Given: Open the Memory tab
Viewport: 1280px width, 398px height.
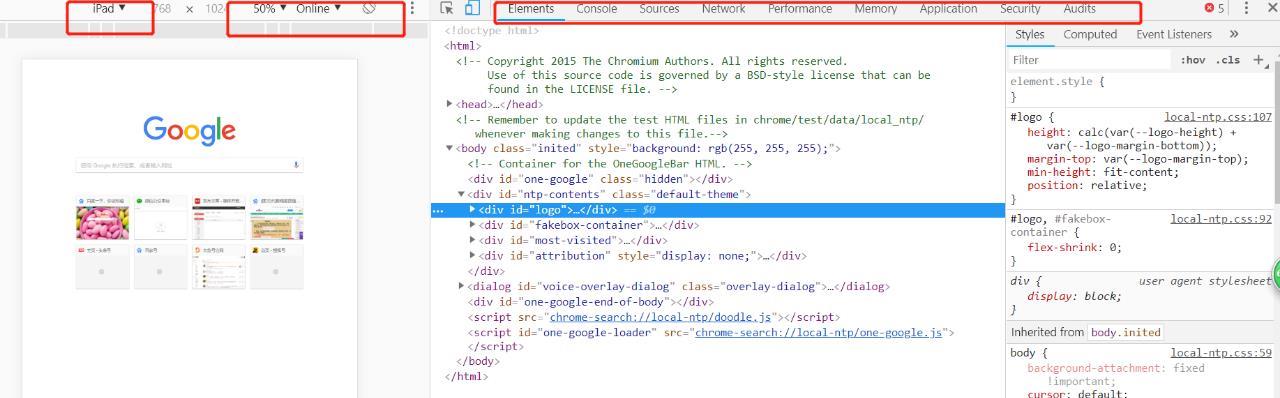Looking at the screenshot, I should (876, 8).
